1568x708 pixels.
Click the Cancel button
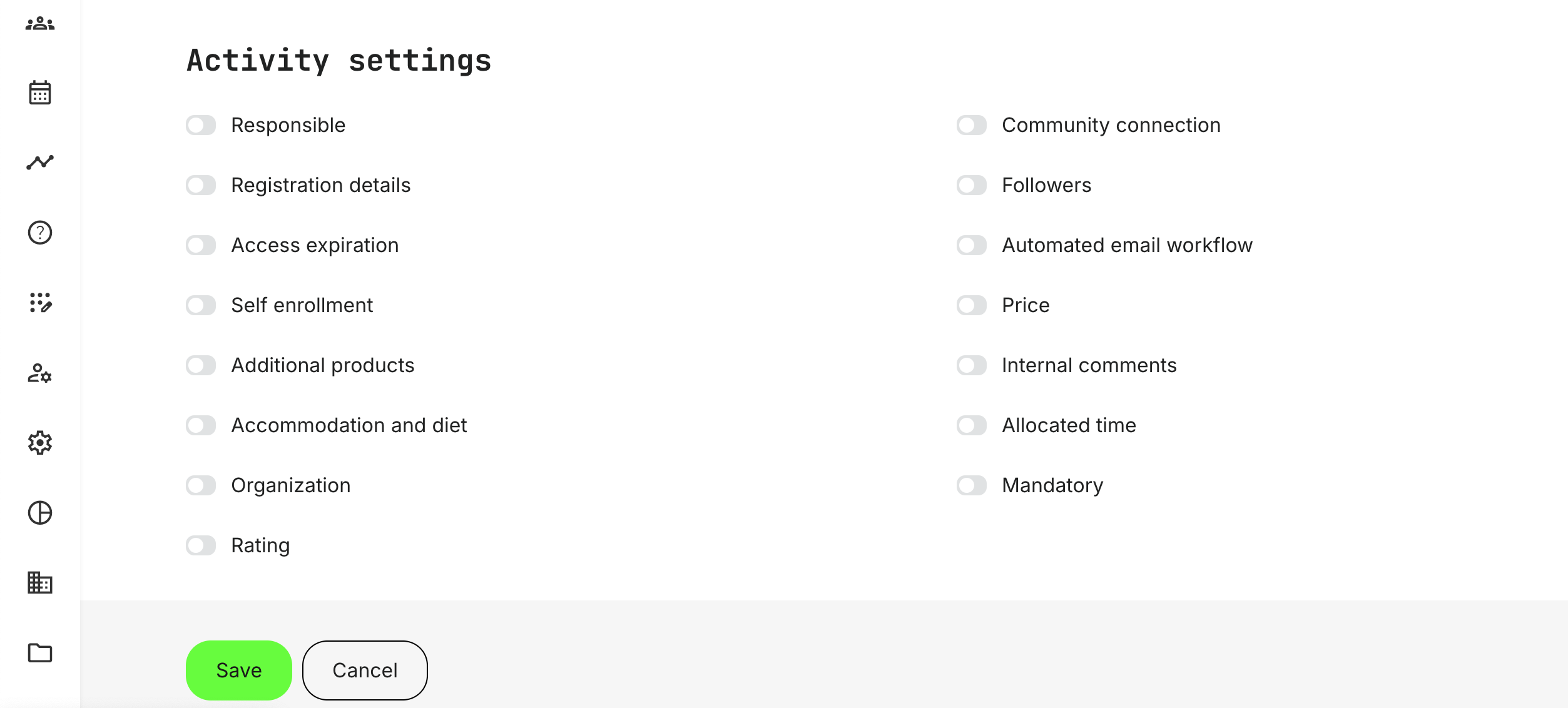365,670
